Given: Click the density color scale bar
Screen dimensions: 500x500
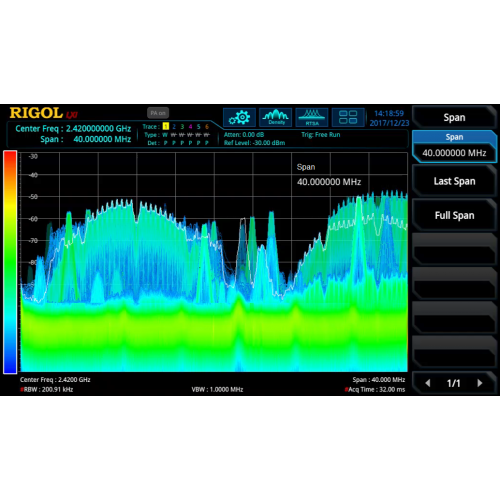Looking at the screenshot, I should point(10,262).
